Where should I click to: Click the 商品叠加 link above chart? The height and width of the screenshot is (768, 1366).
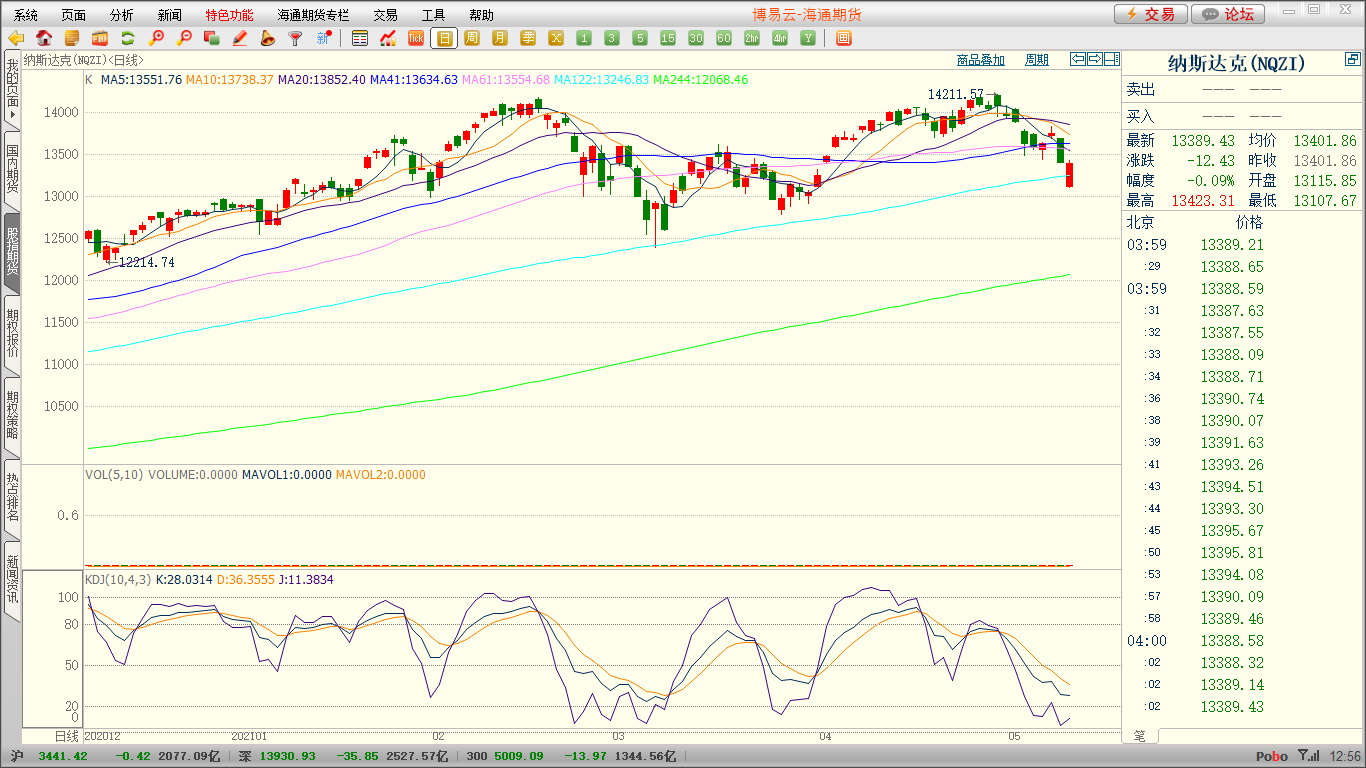click(x=980, y=60)
